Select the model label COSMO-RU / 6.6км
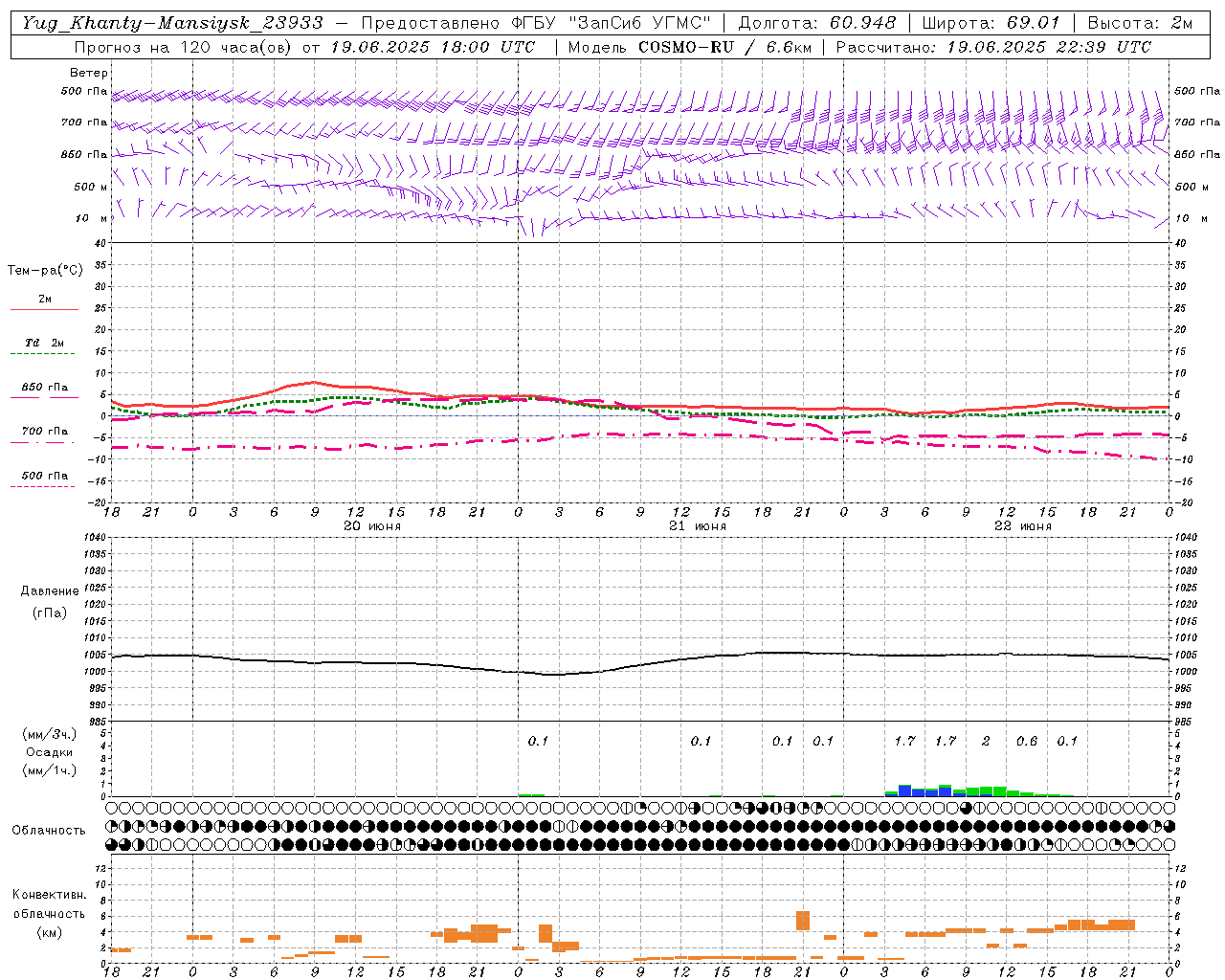Screen dimensions: 1225x980 pos(725,47)
